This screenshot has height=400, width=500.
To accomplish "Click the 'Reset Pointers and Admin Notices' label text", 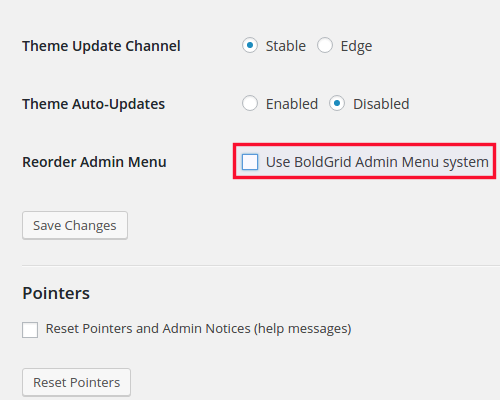I will click(148, 329).
